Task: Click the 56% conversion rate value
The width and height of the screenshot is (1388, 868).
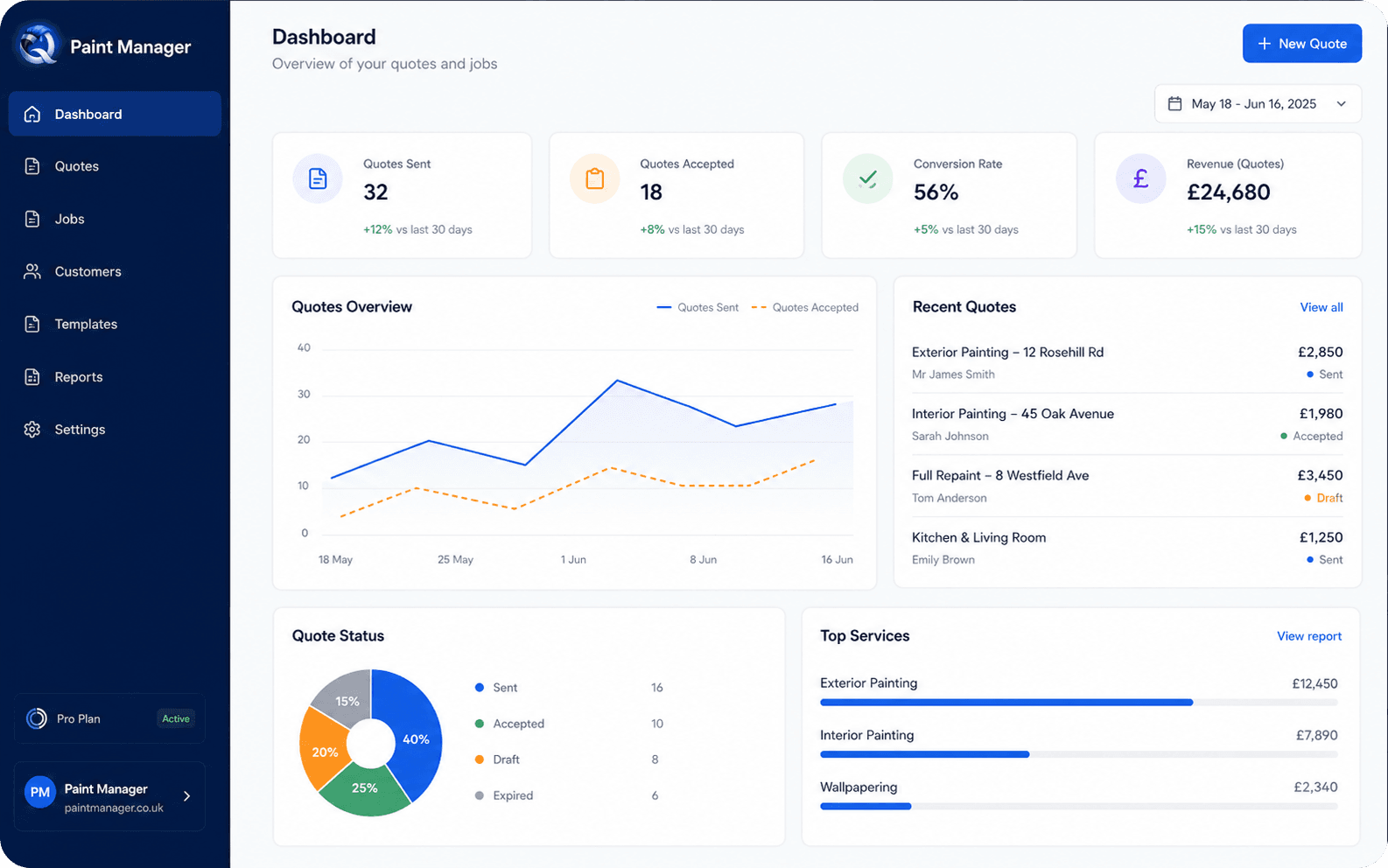Action: 936,192
